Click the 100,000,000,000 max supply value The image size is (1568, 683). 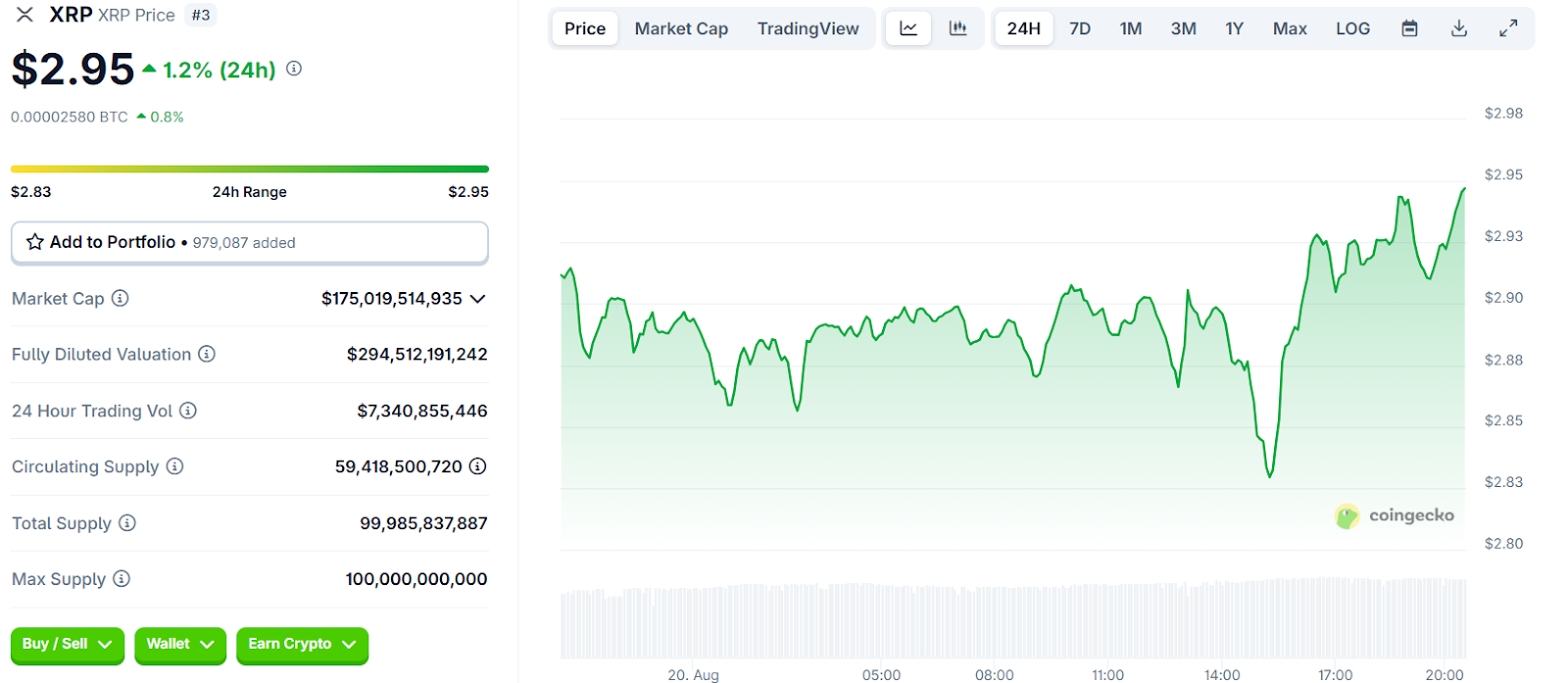point(416,579)
